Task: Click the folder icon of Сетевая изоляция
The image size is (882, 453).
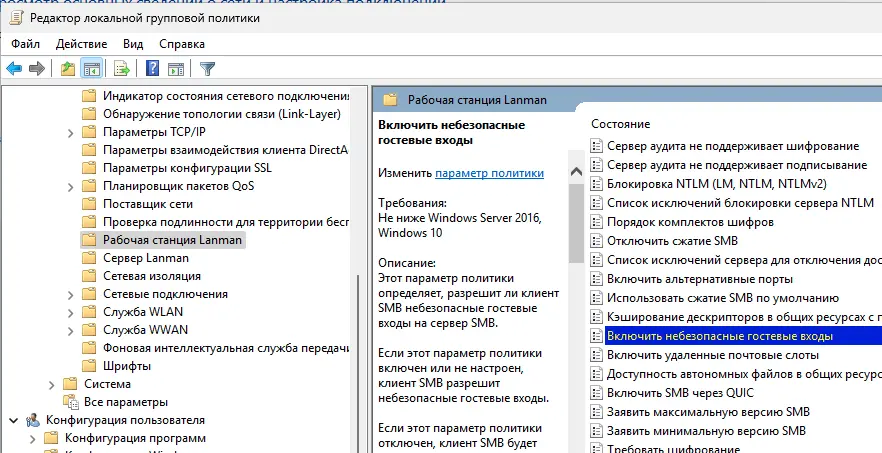Action: pyautogui.click(x=89, y=276)
